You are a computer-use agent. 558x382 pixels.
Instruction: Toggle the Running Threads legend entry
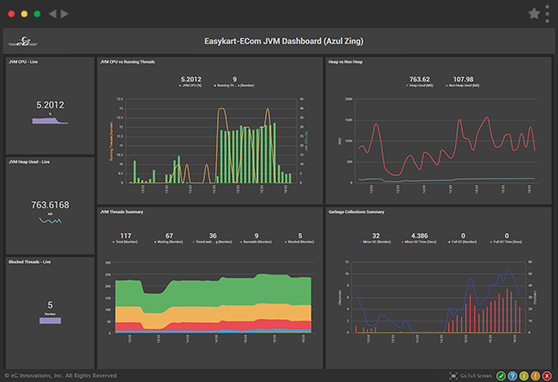[x=234, y=82]
